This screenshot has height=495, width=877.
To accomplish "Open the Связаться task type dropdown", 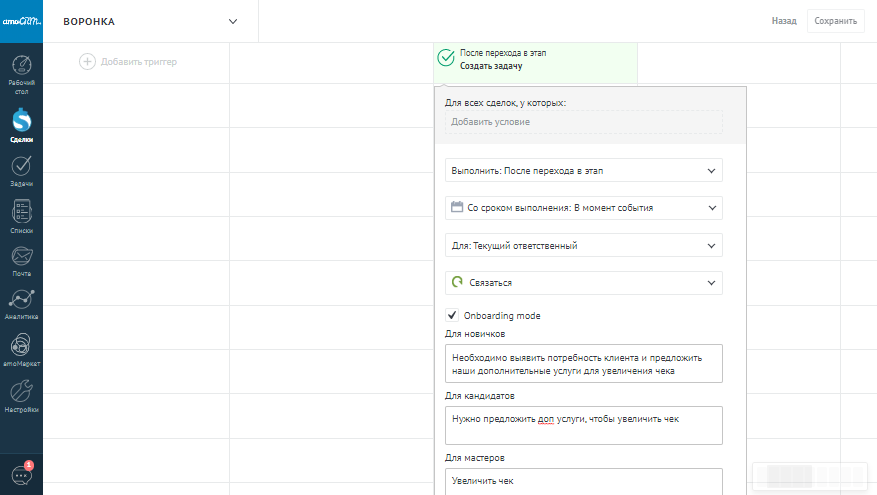I will pyautogui.click(x=583, y=283).
